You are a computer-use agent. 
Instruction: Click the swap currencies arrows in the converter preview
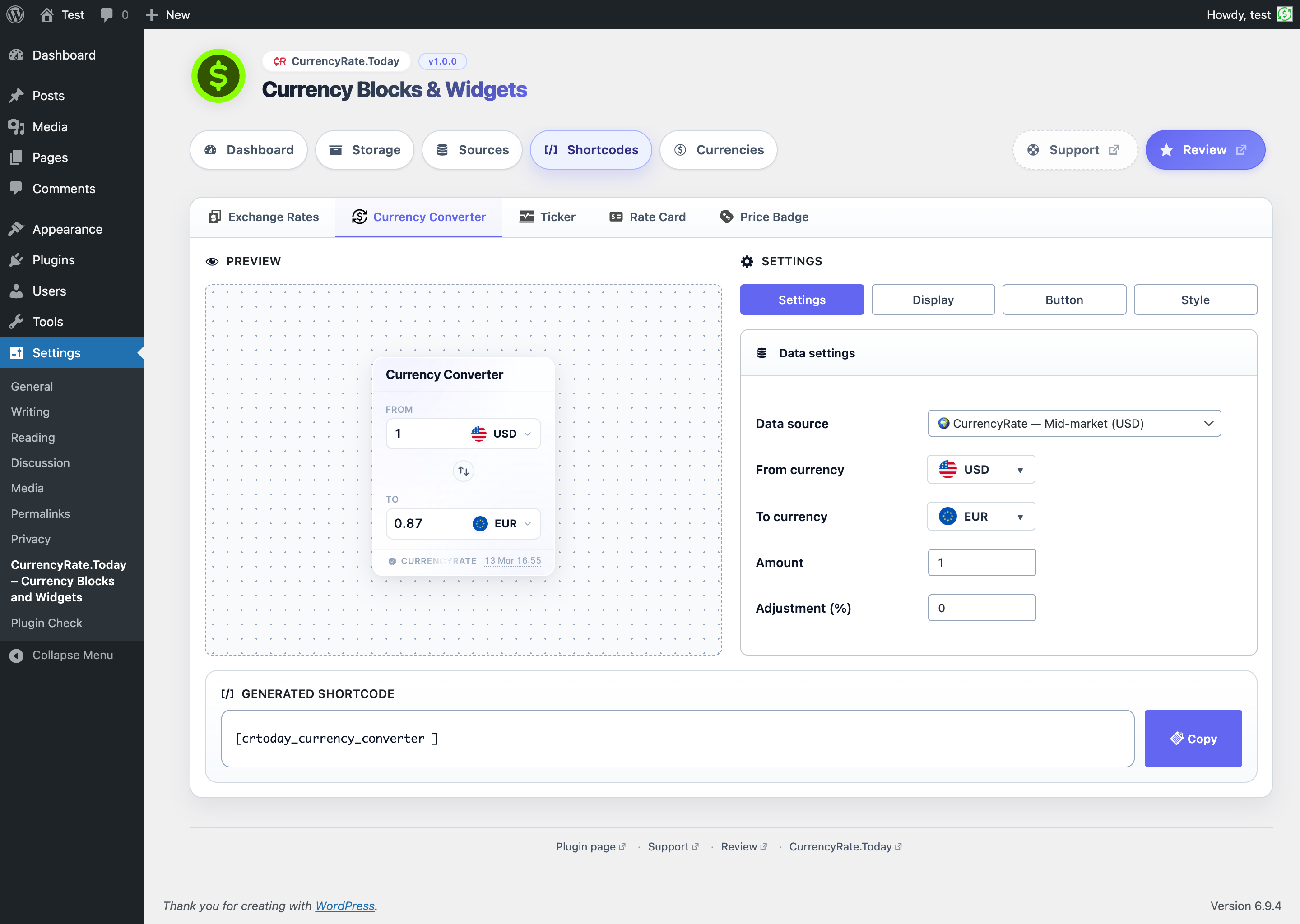click(x=463, y=471)
